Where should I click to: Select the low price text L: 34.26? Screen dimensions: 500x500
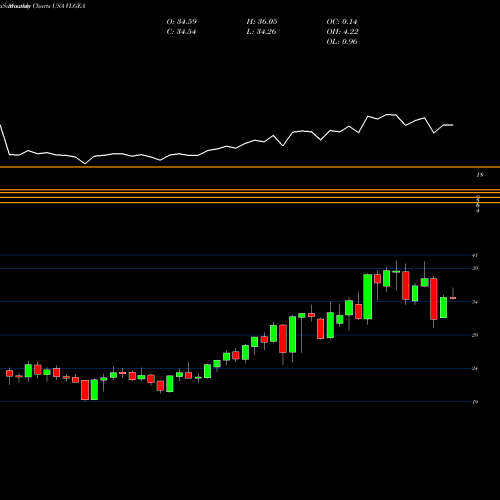point(261,32)
